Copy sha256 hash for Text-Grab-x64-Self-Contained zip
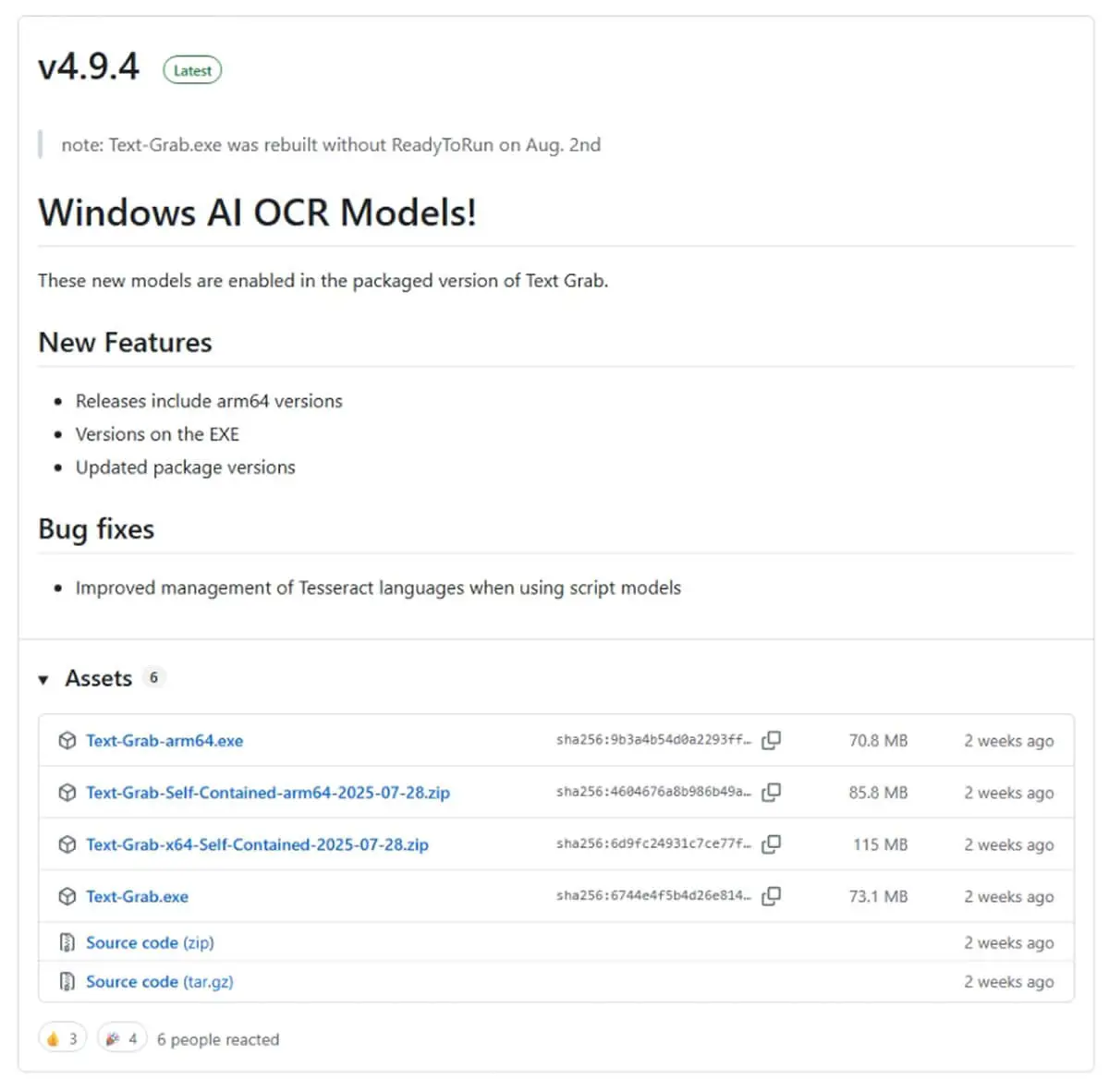 771,843
